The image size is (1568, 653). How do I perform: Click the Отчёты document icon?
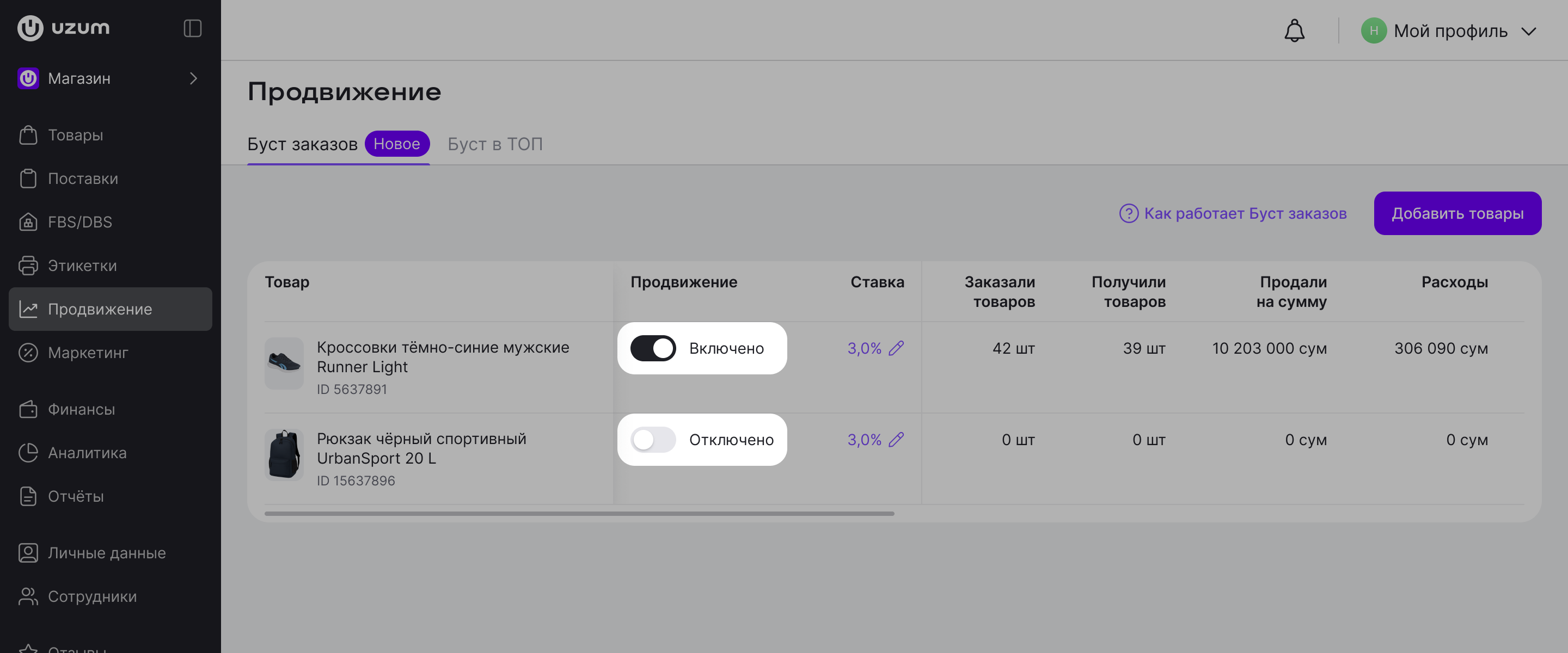pos(28,496)
